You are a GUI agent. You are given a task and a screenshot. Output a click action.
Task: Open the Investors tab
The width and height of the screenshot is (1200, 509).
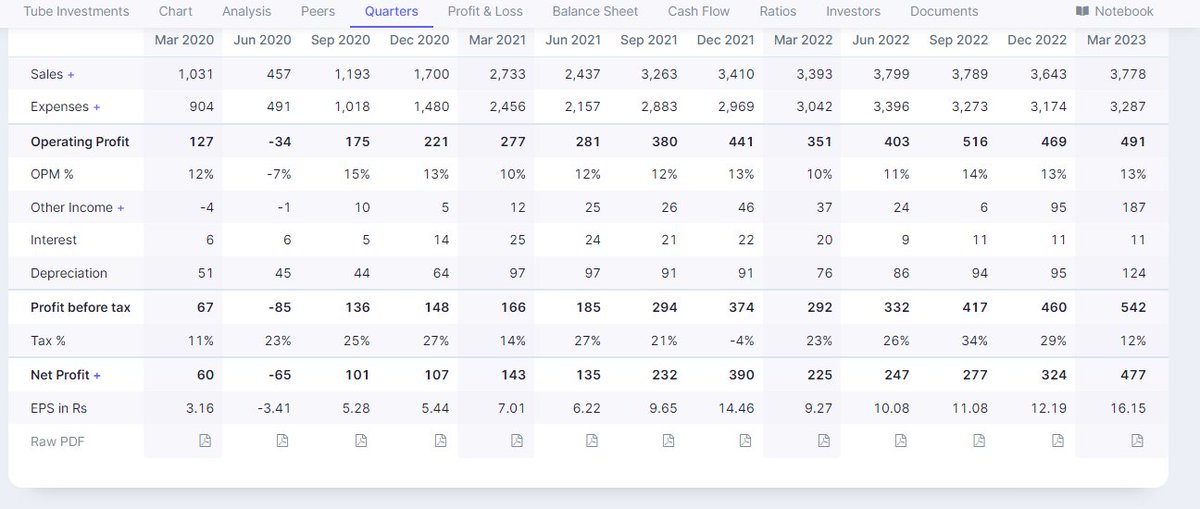coord(854,11)
